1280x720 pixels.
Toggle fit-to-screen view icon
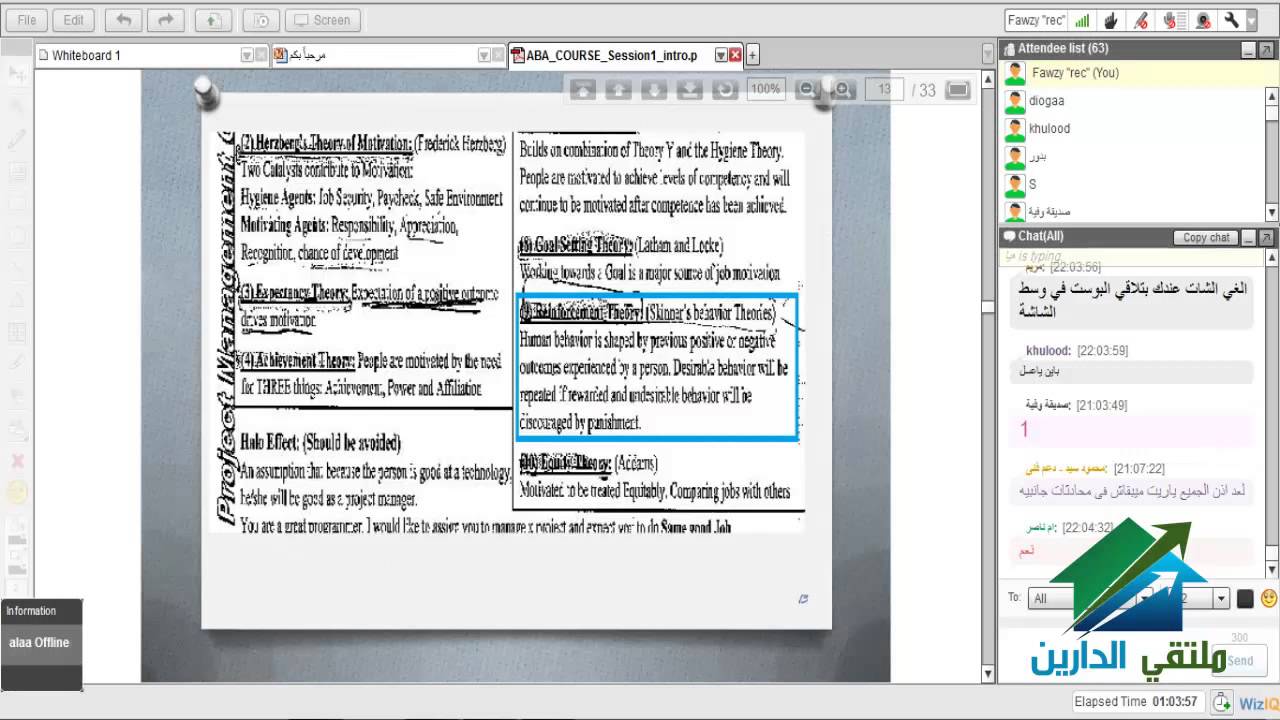(958, 90)
